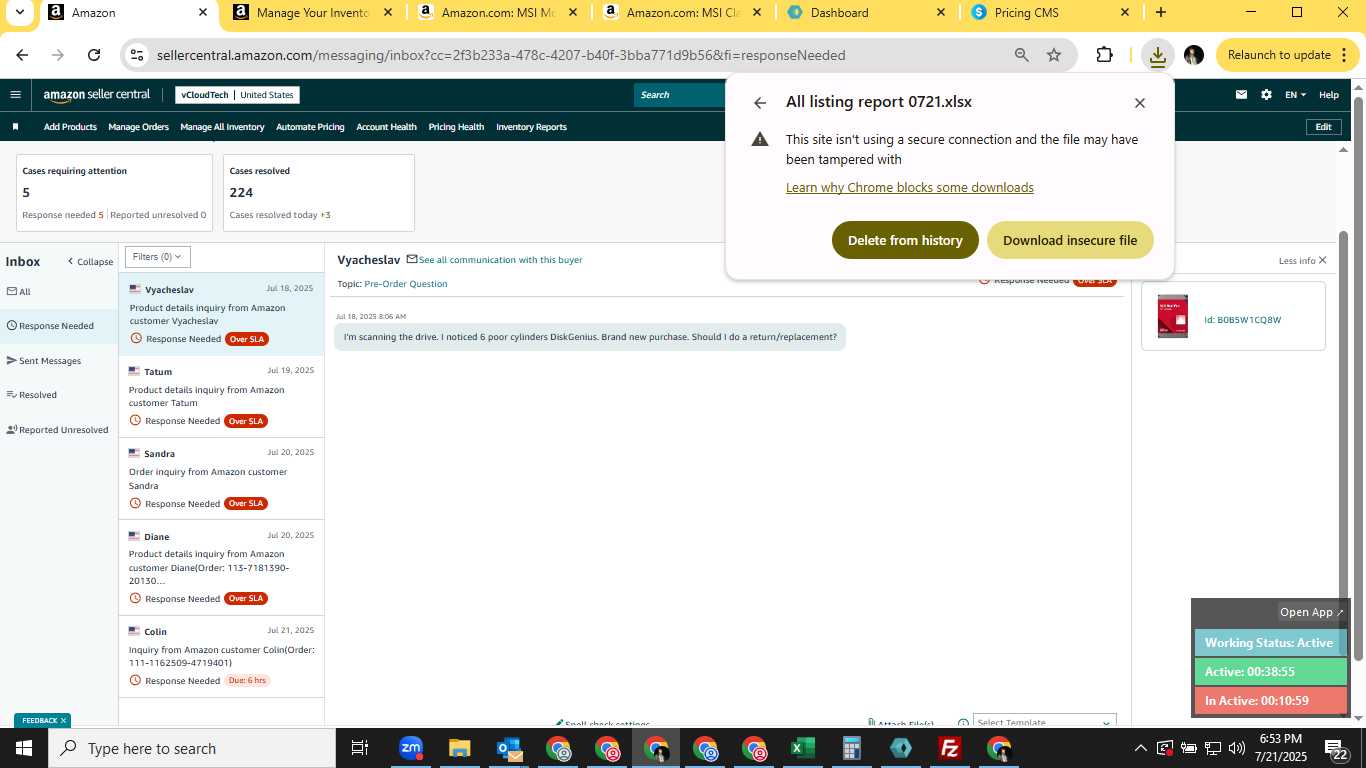Click Delete from history button
The width and height of the screenshot is (1366, 768).
(905, 240)
